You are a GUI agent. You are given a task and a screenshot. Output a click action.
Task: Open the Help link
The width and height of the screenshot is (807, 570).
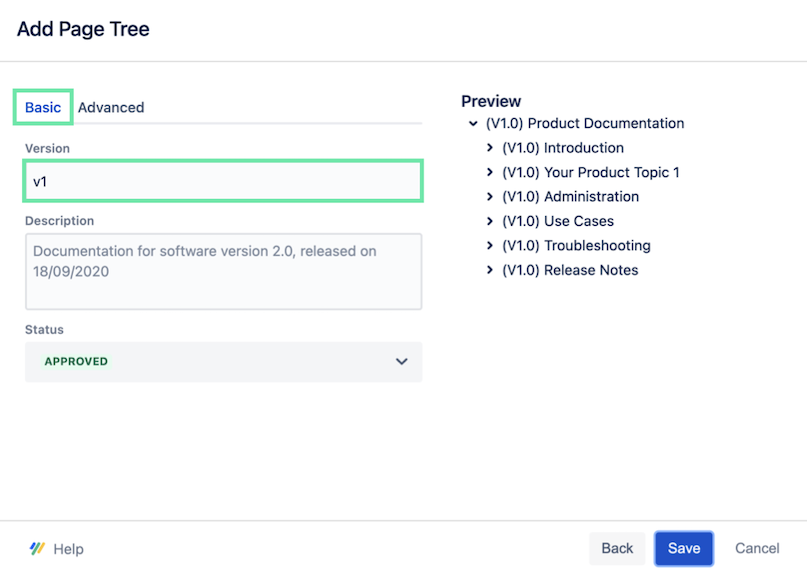click(68, 549)
